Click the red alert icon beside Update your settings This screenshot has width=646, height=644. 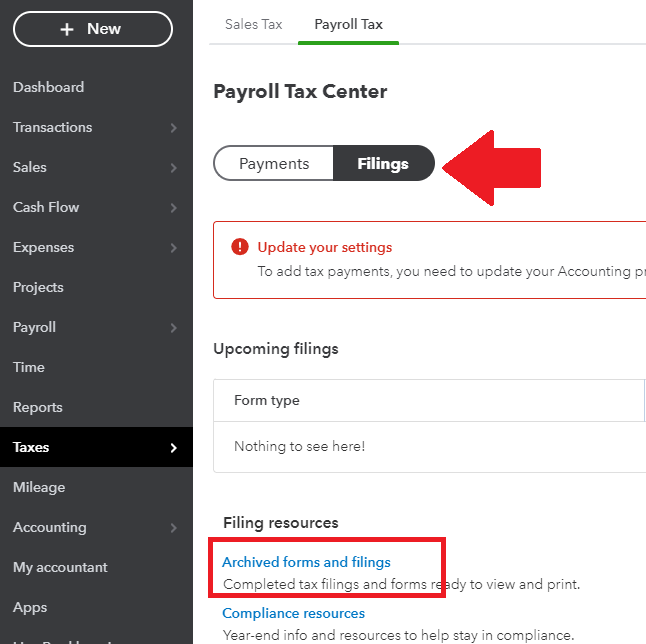point(239,247)
